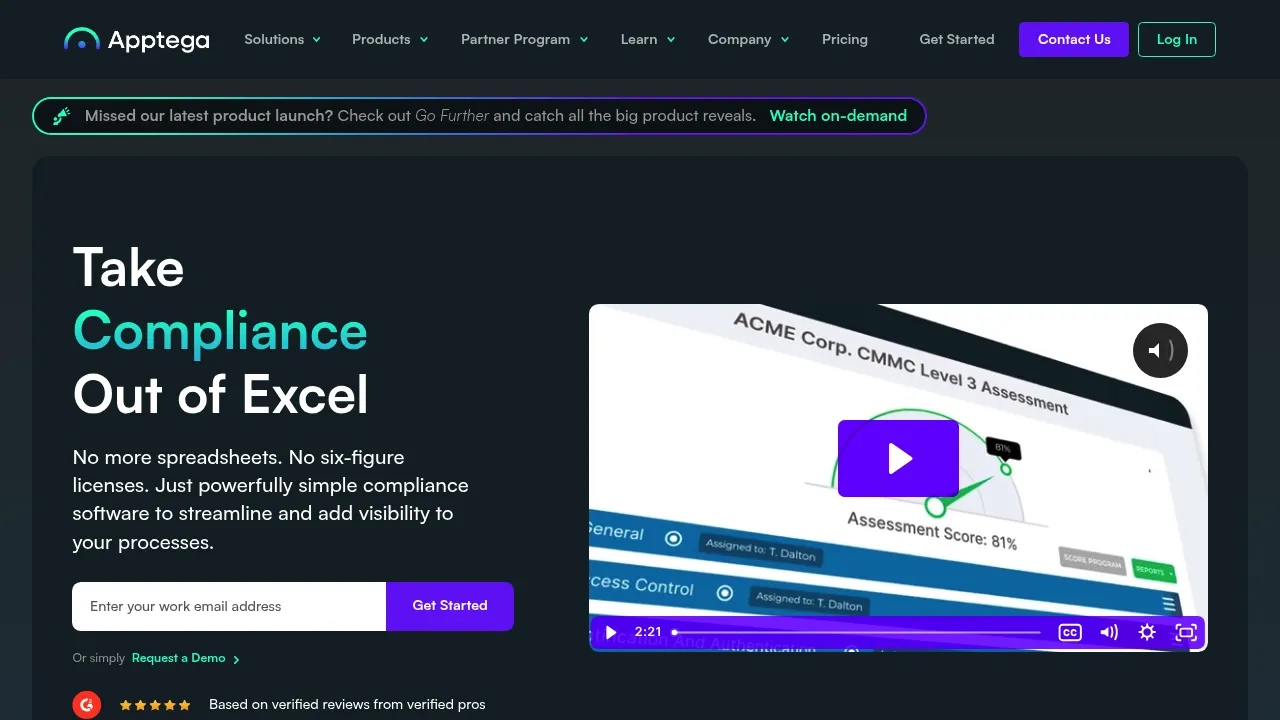Open video settings gear
The height and width of the screenshot is (720, 1280).
pyautogui.click(x=1147, y=632)
